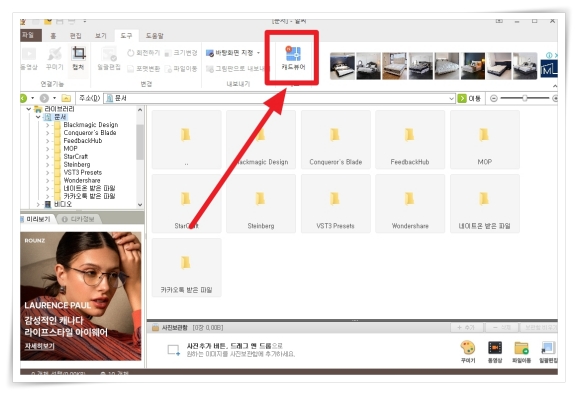The height and width of the screenshot is (395, 578).
Task: Expand the StarCraft tree node
Action: (x=48, y=157)
